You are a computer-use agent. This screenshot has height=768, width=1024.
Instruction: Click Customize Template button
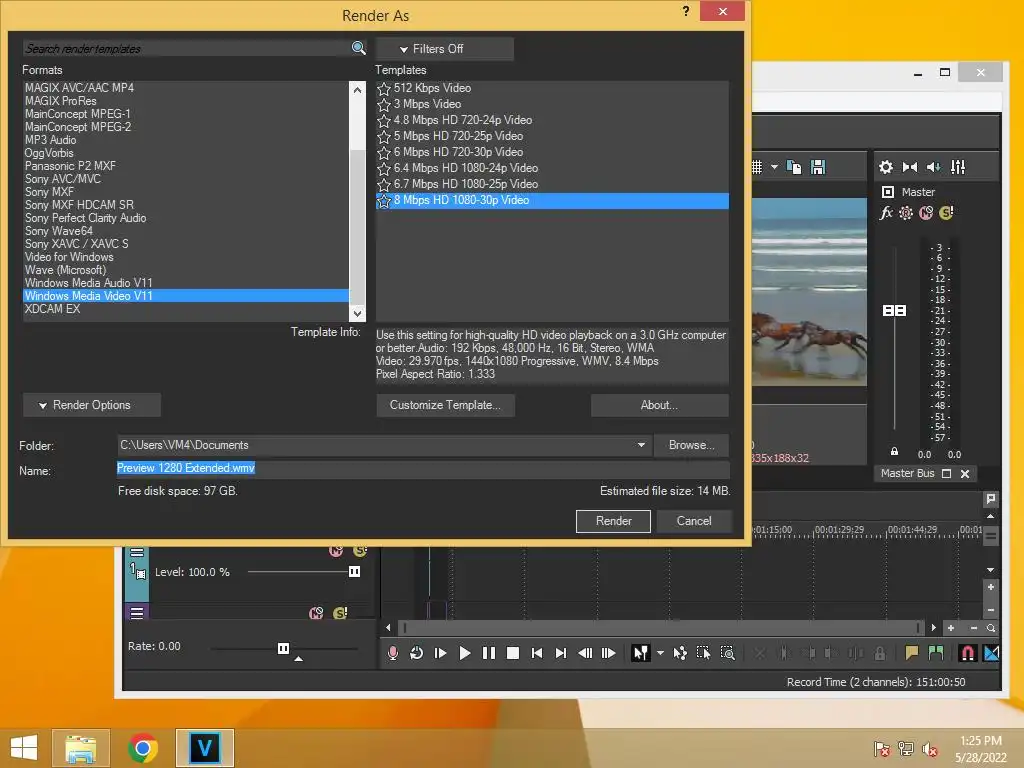point(445,405)
